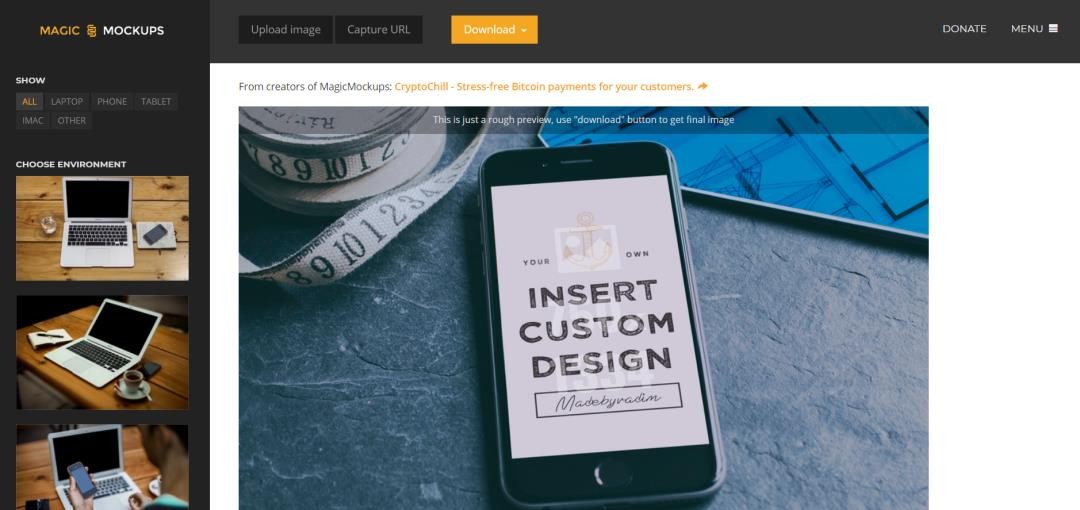Click the phone screen in mockup preview

tap(599, 316)
